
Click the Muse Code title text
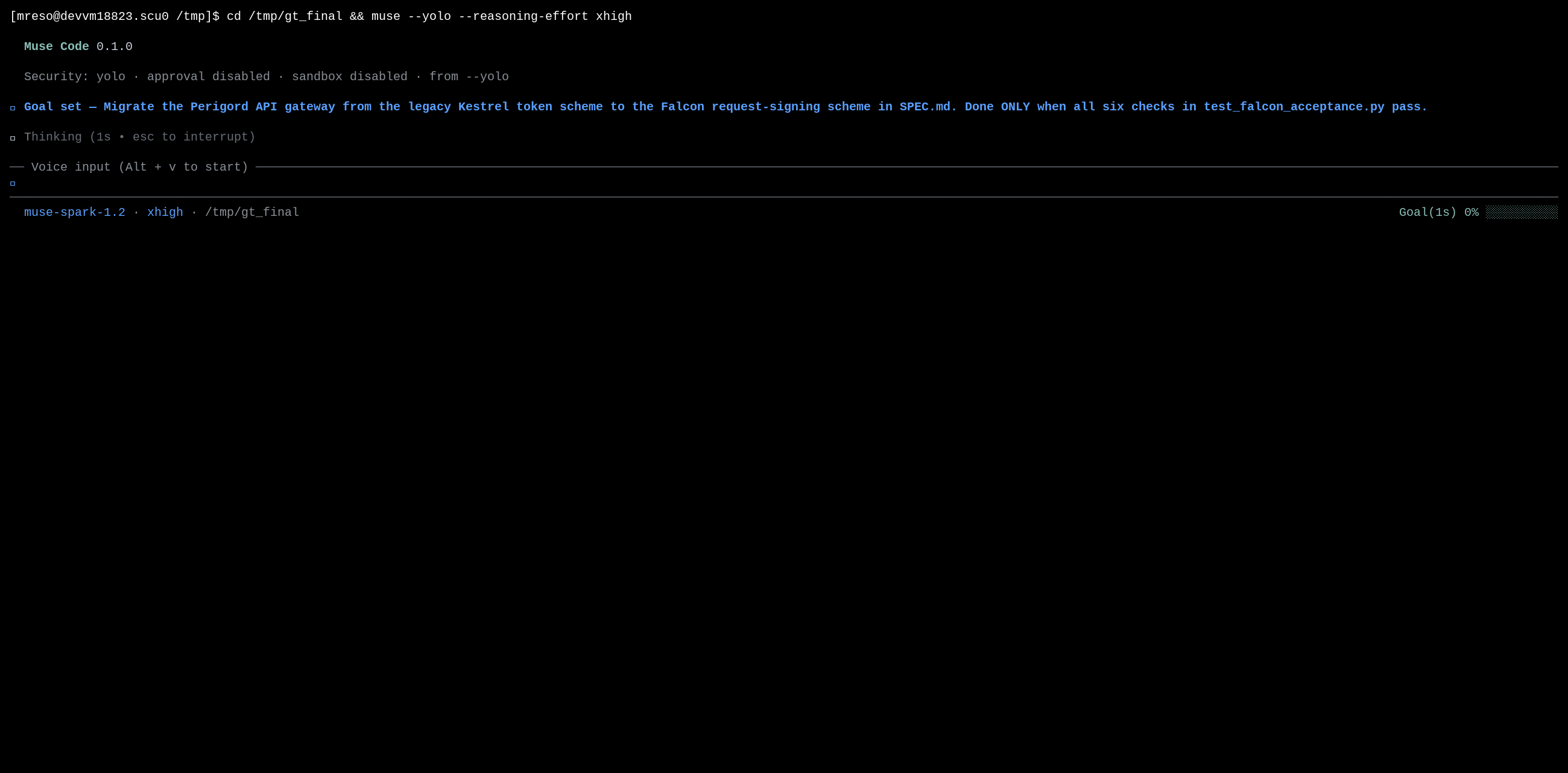click(57, 46)
